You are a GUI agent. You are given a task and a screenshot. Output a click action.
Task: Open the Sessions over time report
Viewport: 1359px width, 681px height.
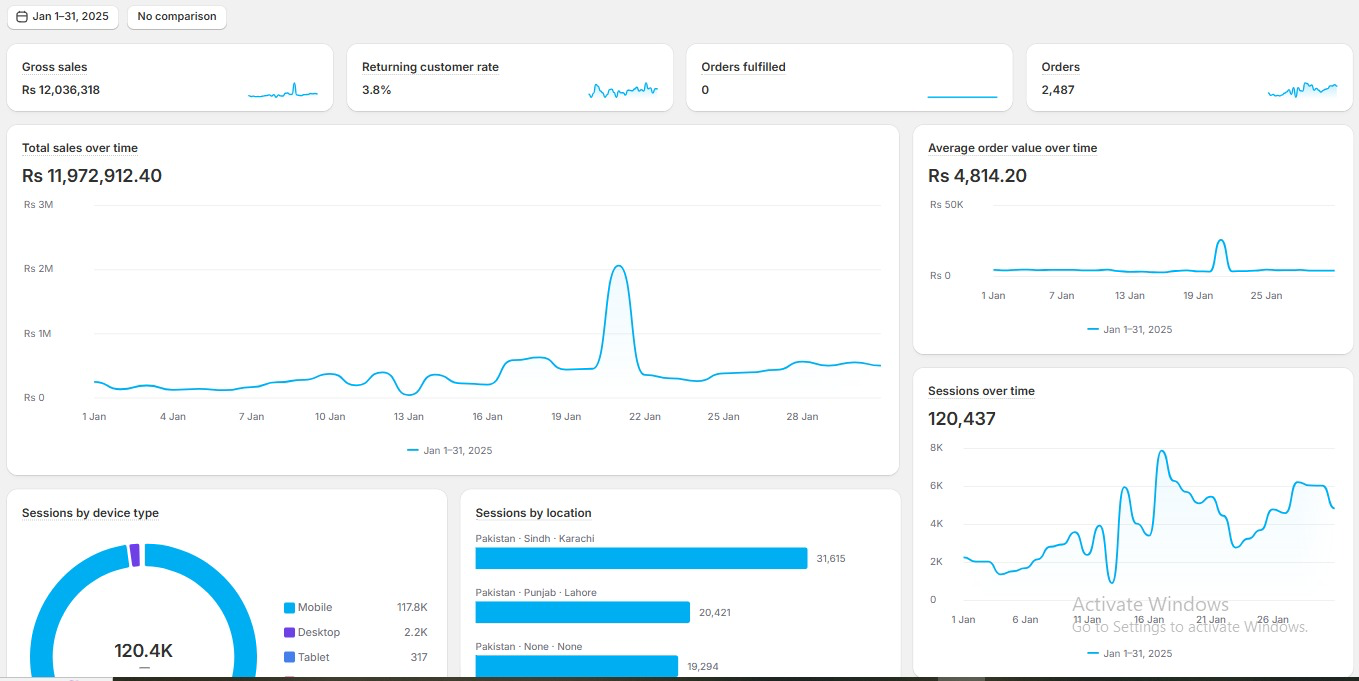click(x=981, y=391)
